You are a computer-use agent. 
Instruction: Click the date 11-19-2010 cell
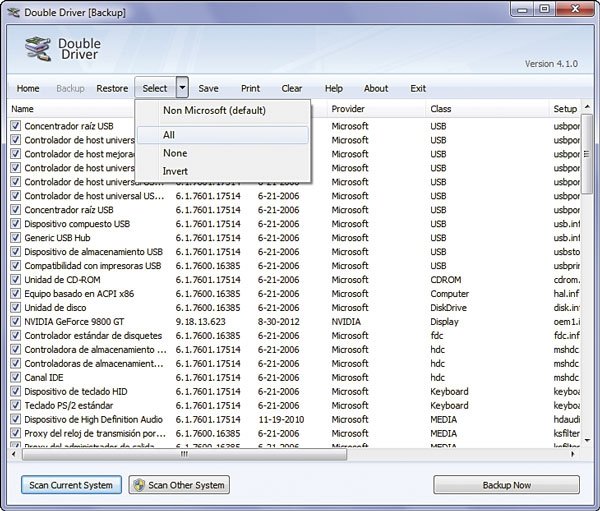281,420
